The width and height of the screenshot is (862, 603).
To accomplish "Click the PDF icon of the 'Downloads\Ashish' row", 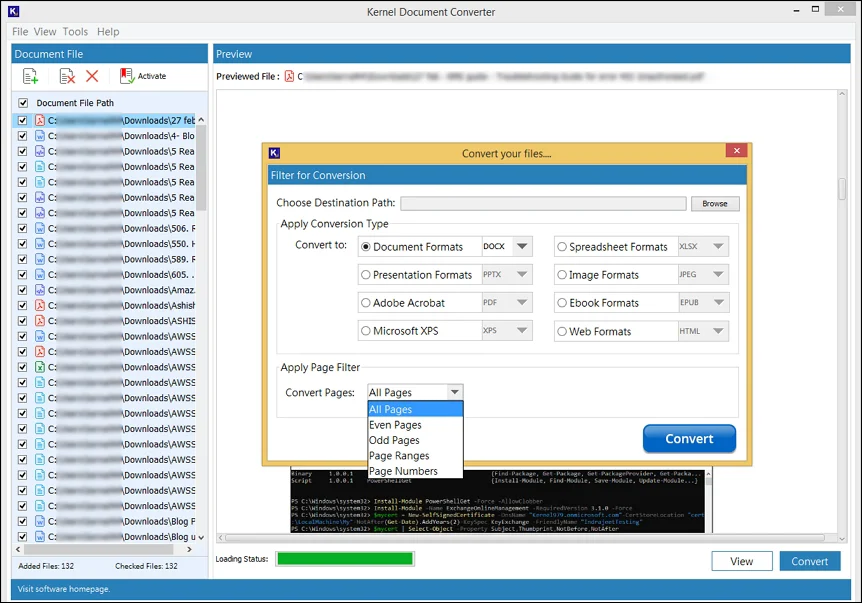I will pos(40,305).
